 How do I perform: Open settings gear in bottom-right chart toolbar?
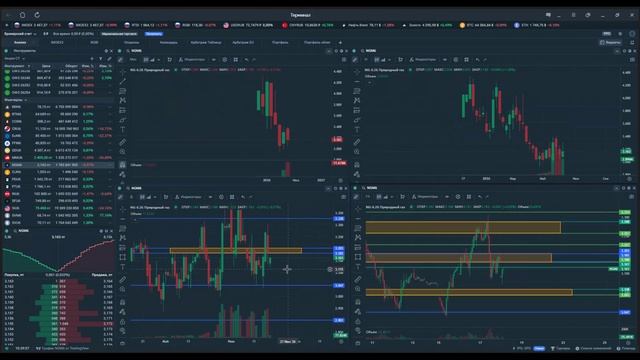(458, 197)
